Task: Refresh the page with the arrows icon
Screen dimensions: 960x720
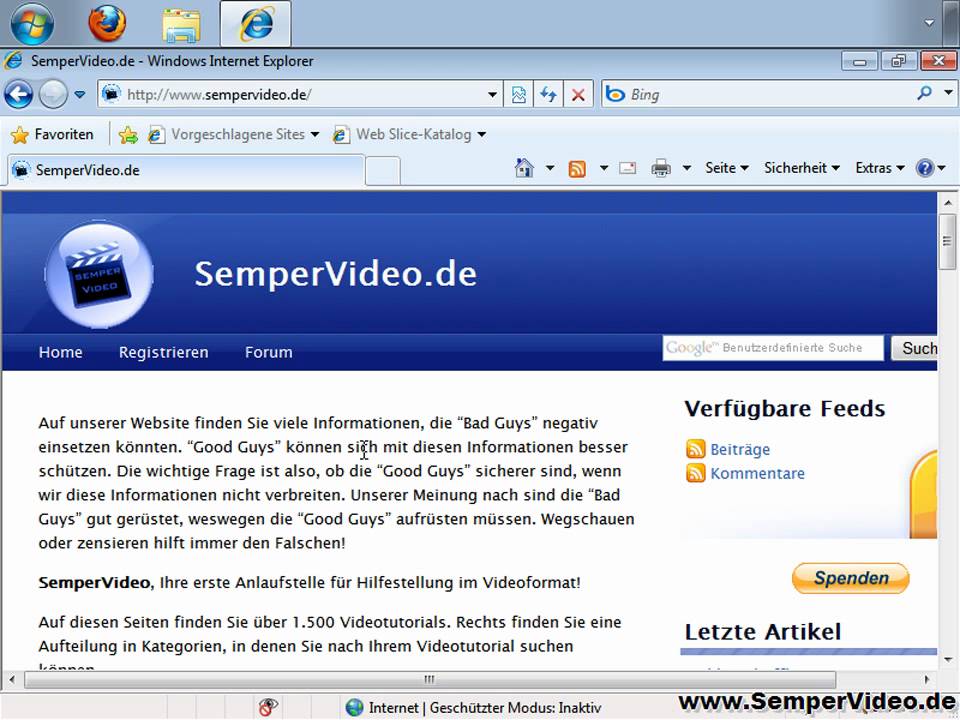Action: pos(548,95)
